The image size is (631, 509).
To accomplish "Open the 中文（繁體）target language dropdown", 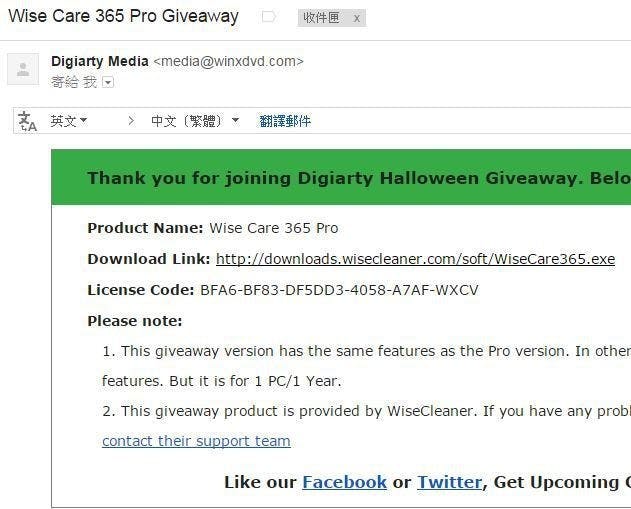I will (x=195, y=121).
